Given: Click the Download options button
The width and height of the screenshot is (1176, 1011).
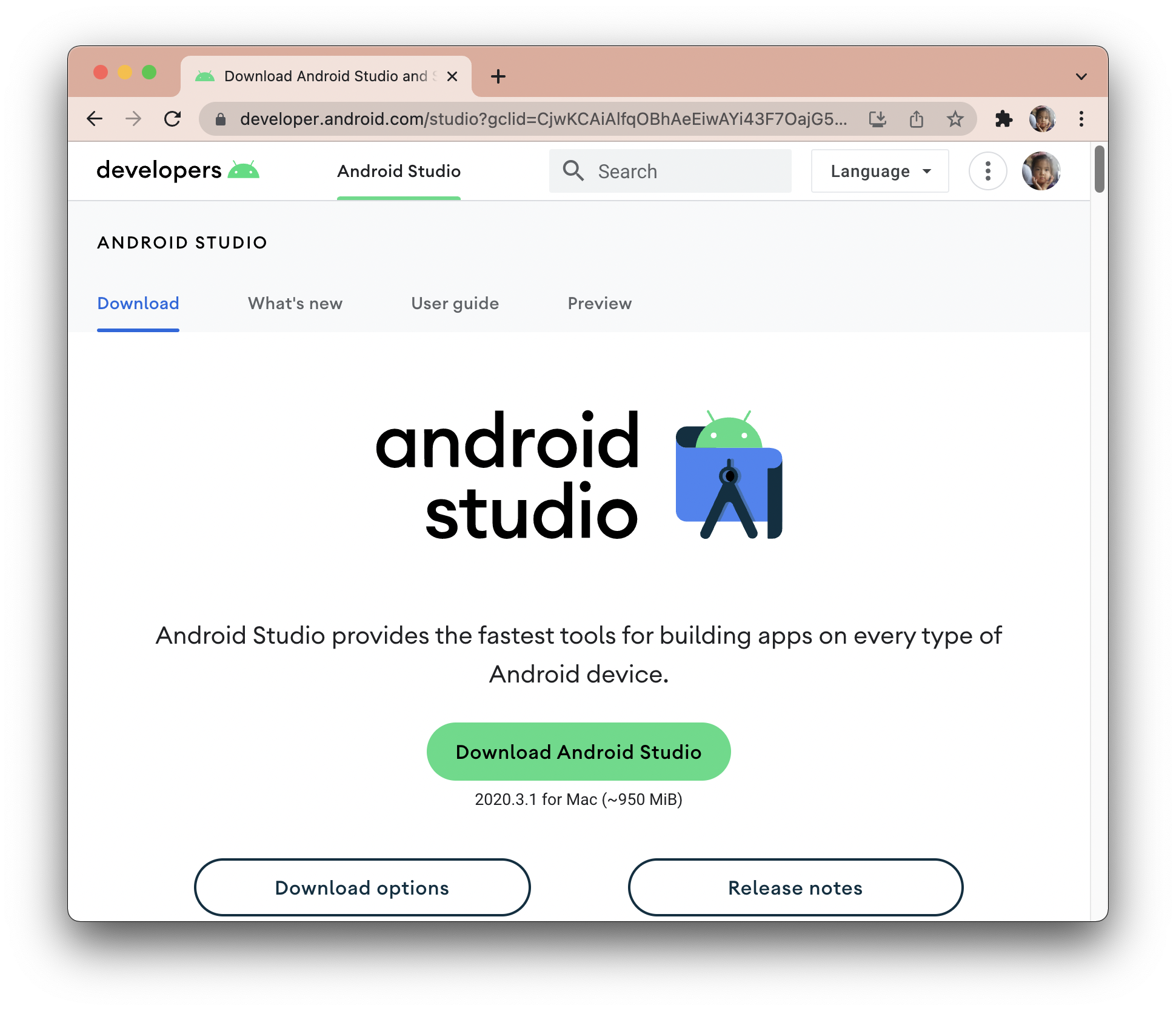Looking at the screenshot, I should tap(362, 887).
